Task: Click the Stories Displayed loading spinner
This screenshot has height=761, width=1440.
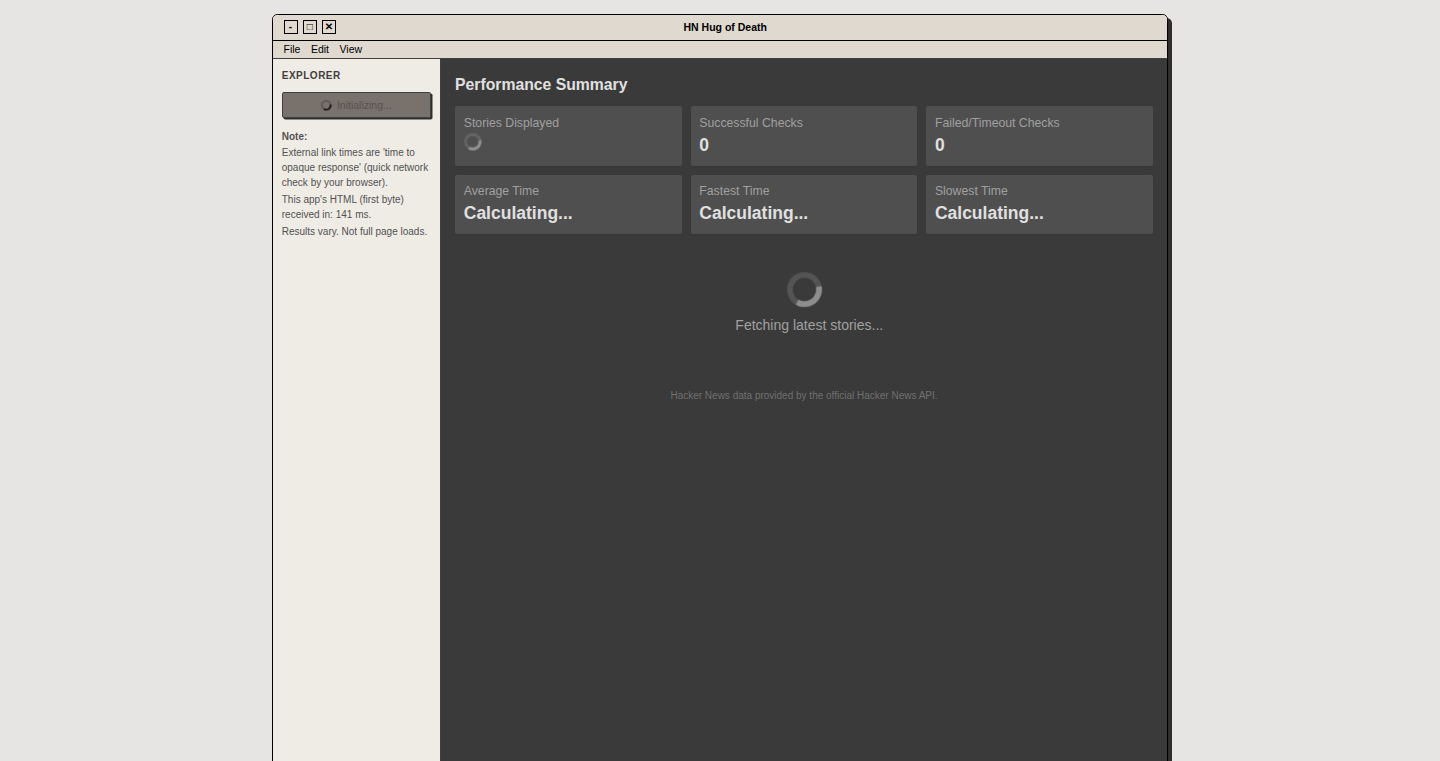Action: [473, 142]
